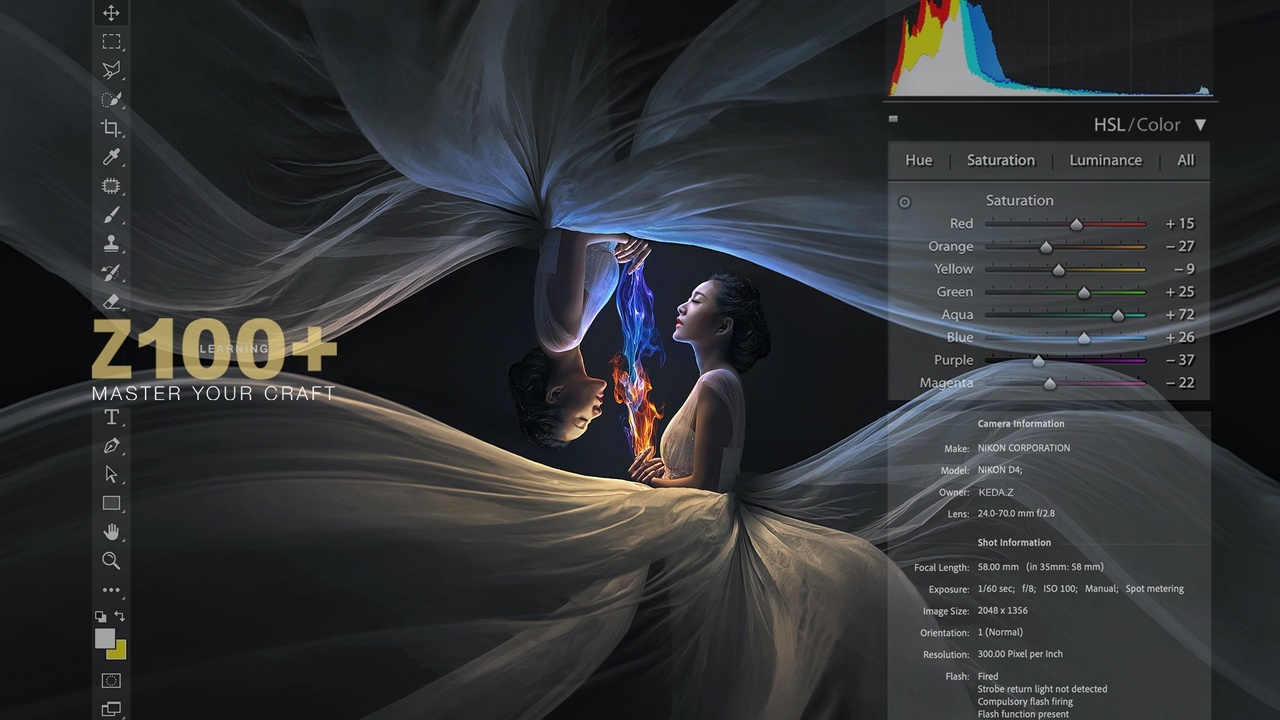Select the Type tool
Image resolution: width=1280 pixels, height=720 pixels.
coord(111,417)
